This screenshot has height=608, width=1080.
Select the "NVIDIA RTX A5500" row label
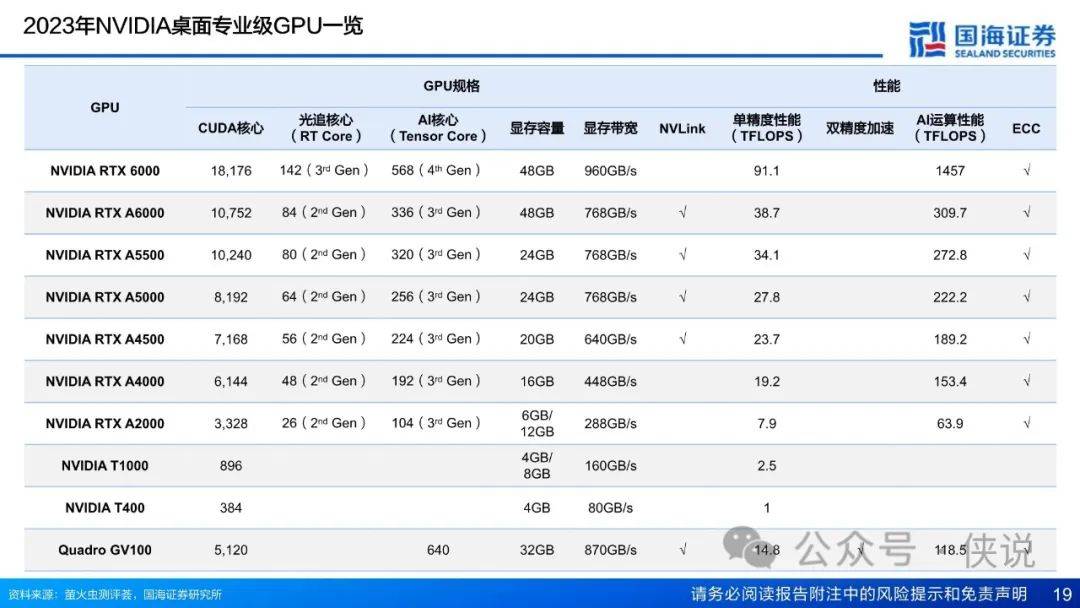105,255
